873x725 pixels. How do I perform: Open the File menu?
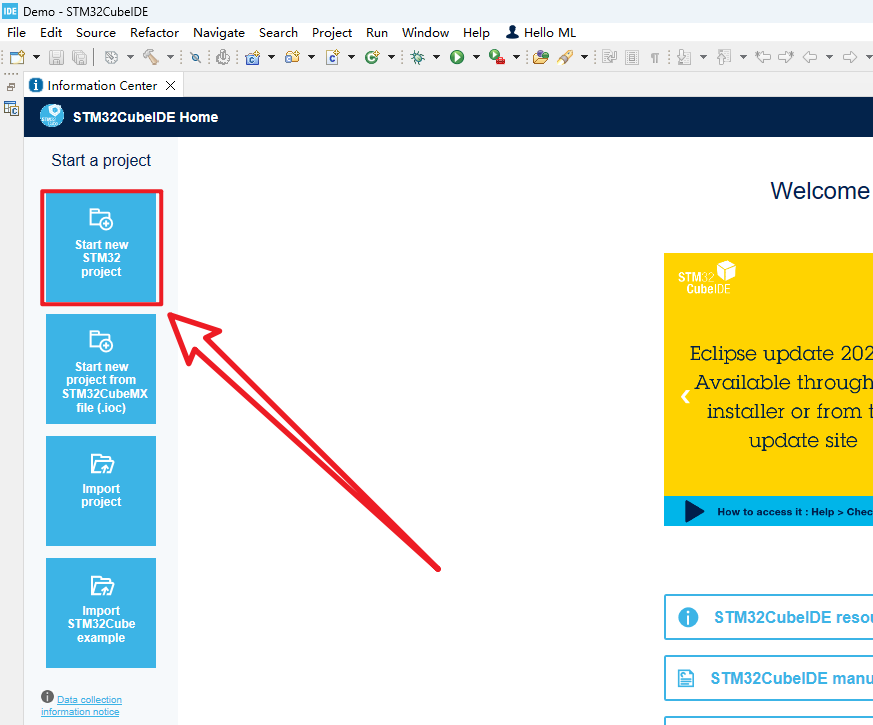coord(16,33)
